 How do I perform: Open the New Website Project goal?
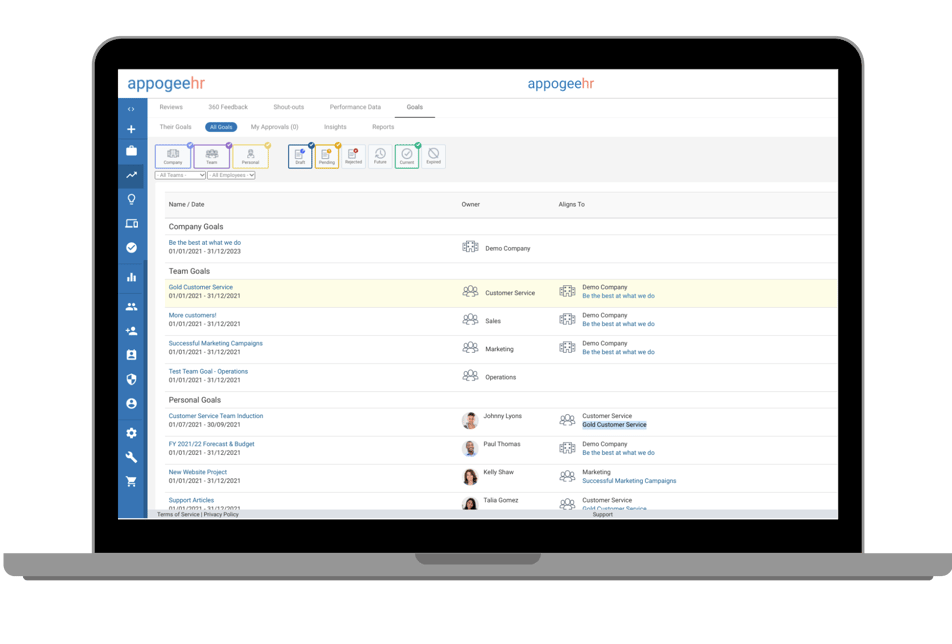point(197,472)
